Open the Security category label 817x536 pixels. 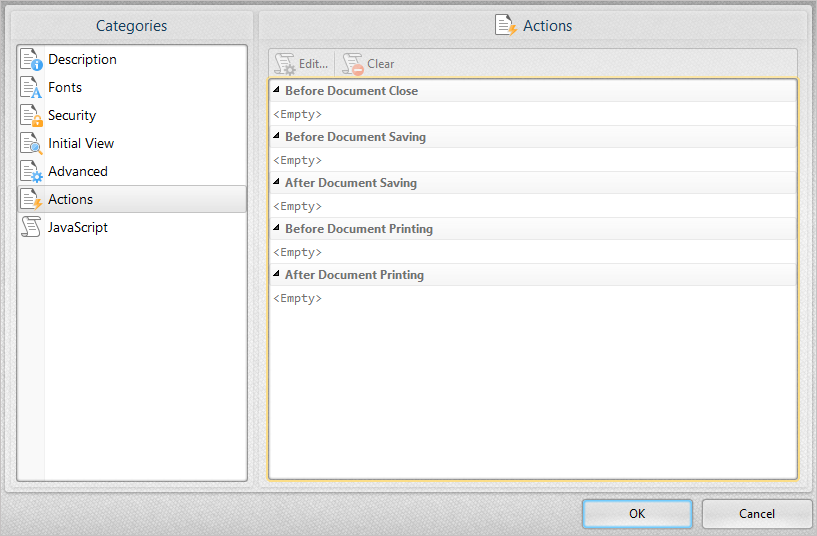point(72,116)
